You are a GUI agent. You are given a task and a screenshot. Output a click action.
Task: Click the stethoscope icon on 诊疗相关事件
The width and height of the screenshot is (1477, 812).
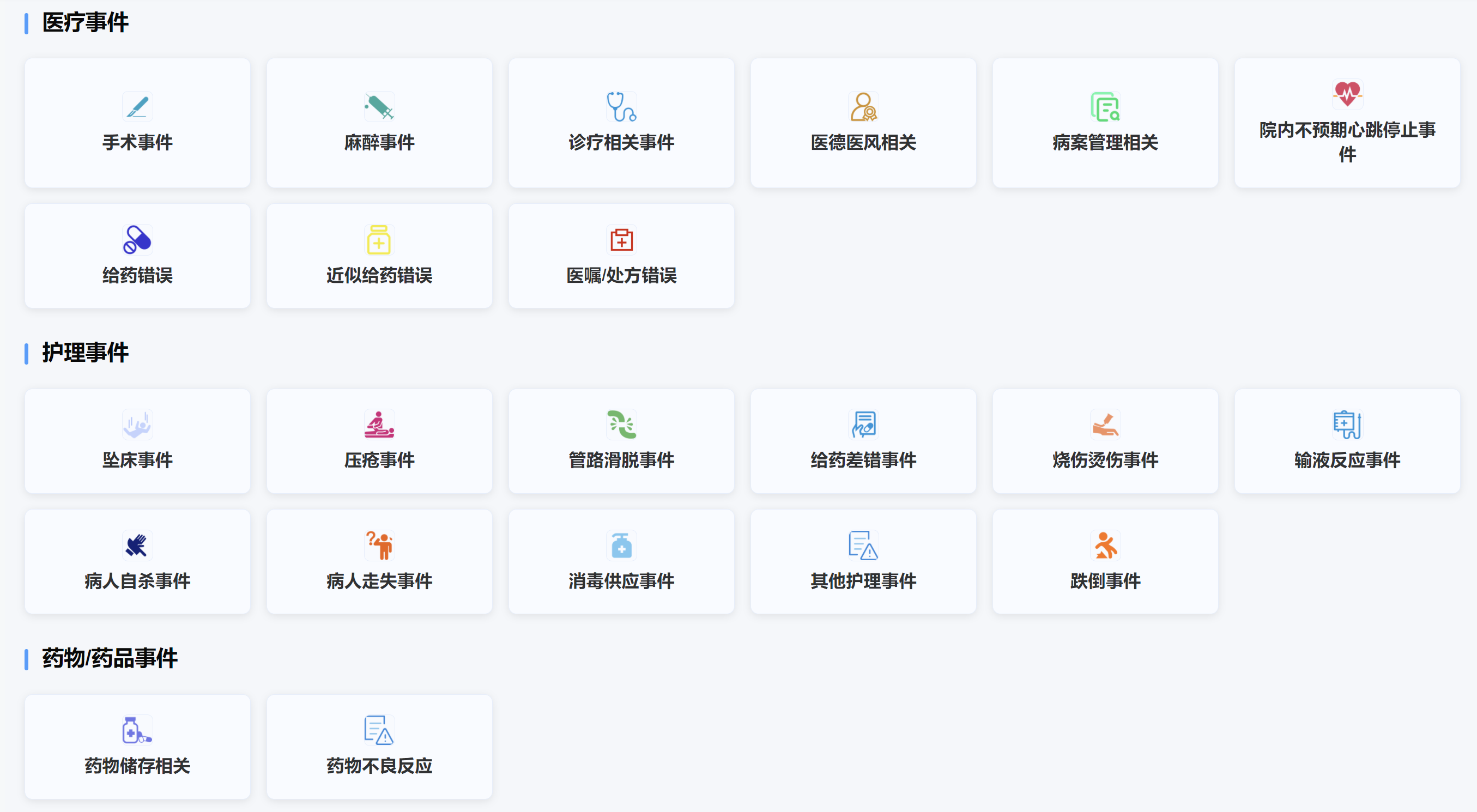coord(621,106)
